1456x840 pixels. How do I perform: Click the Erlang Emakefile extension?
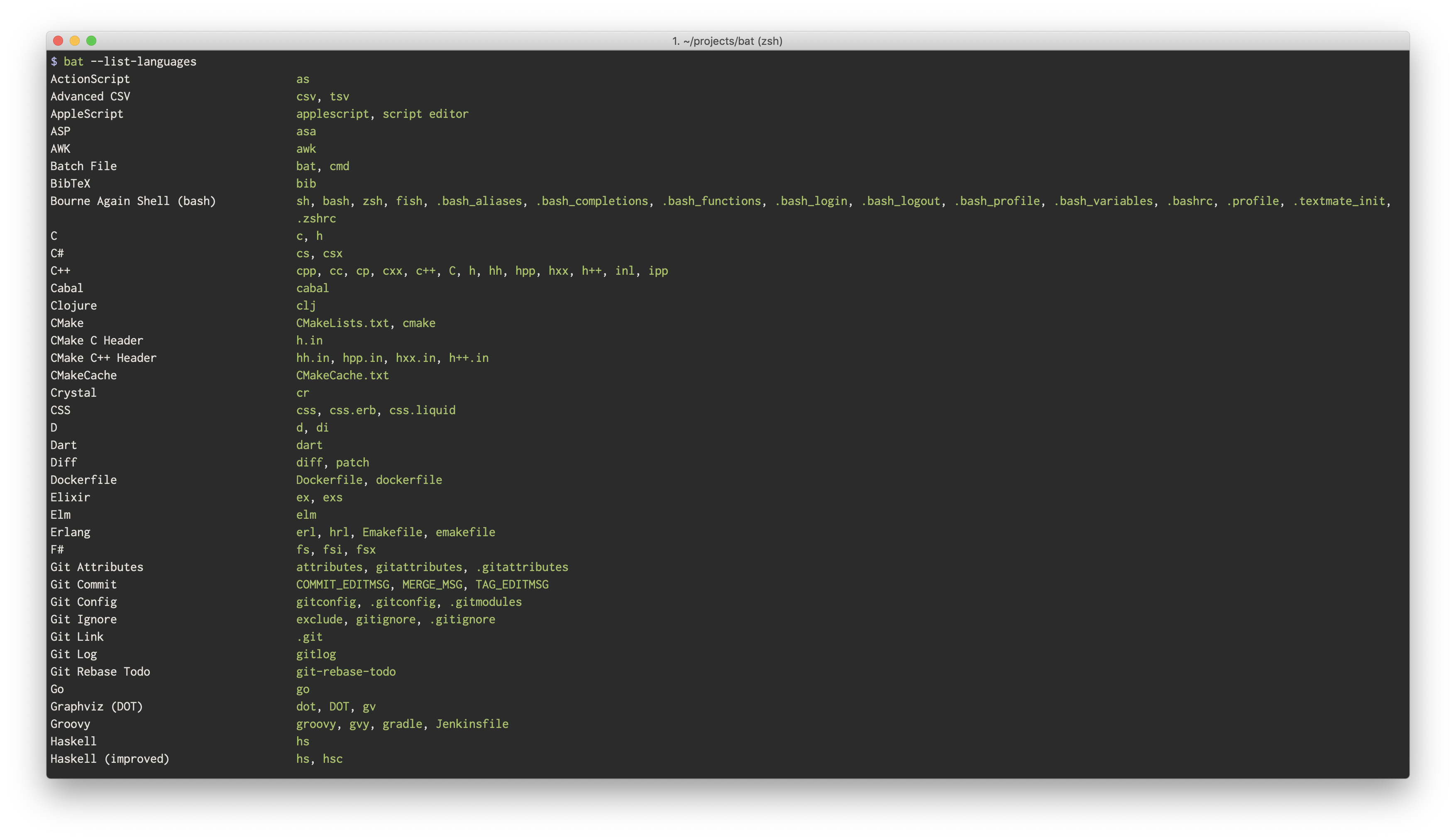(x=393, y=532)
